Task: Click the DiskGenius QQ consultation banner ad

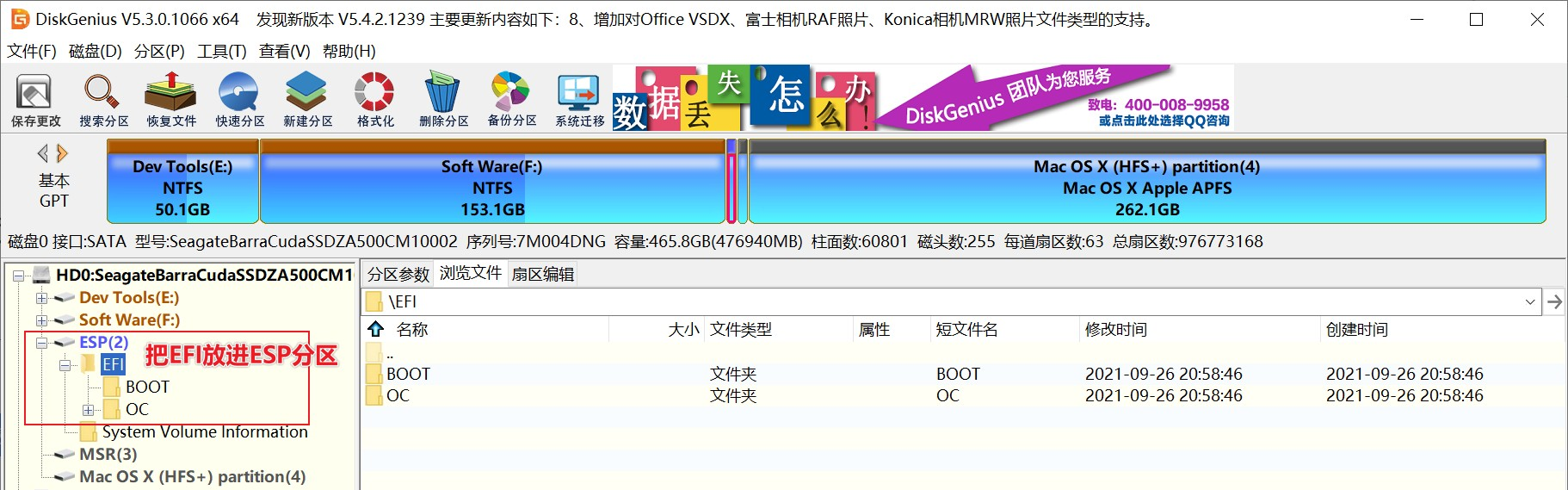Action: click(923, 97)
